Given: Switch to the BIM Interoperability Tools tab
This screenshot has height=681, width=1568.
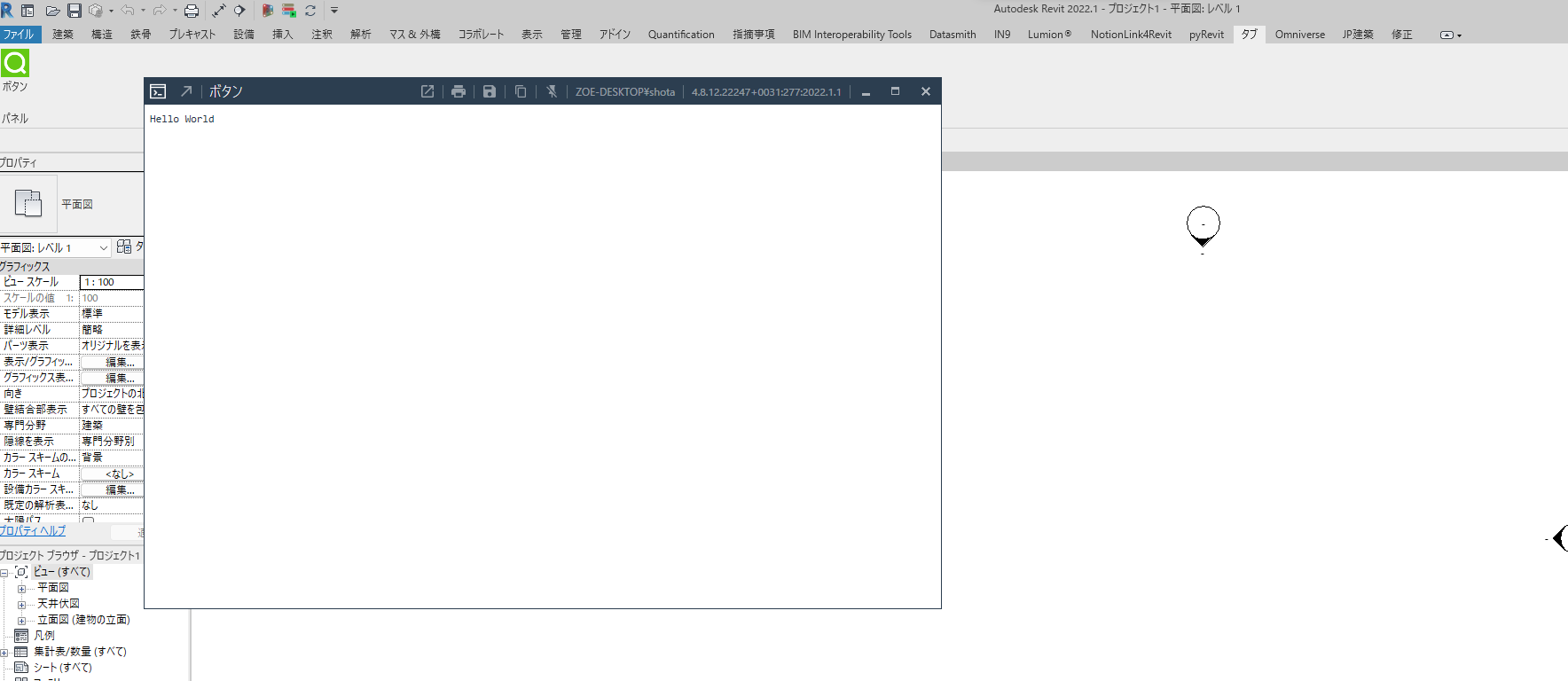Looking at the screenshot, I should [852, 35].
